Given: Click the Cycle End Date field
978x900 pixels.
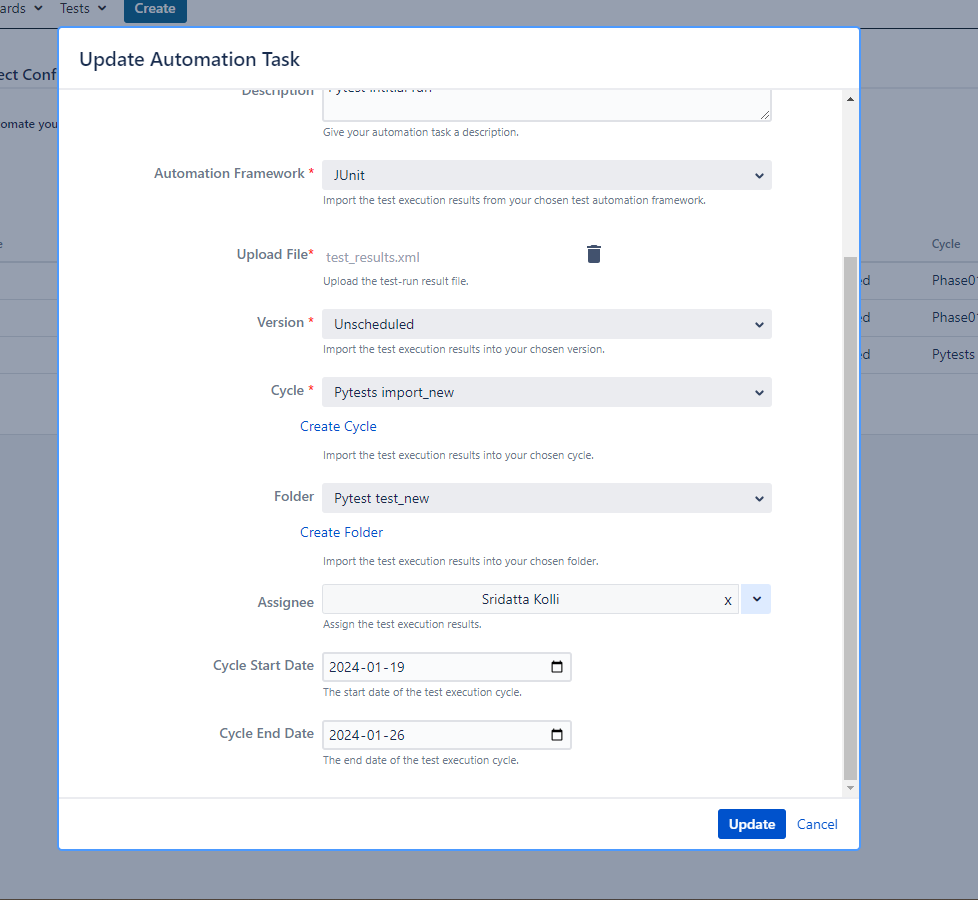Looking at the screenshot, I should point(430,735).
